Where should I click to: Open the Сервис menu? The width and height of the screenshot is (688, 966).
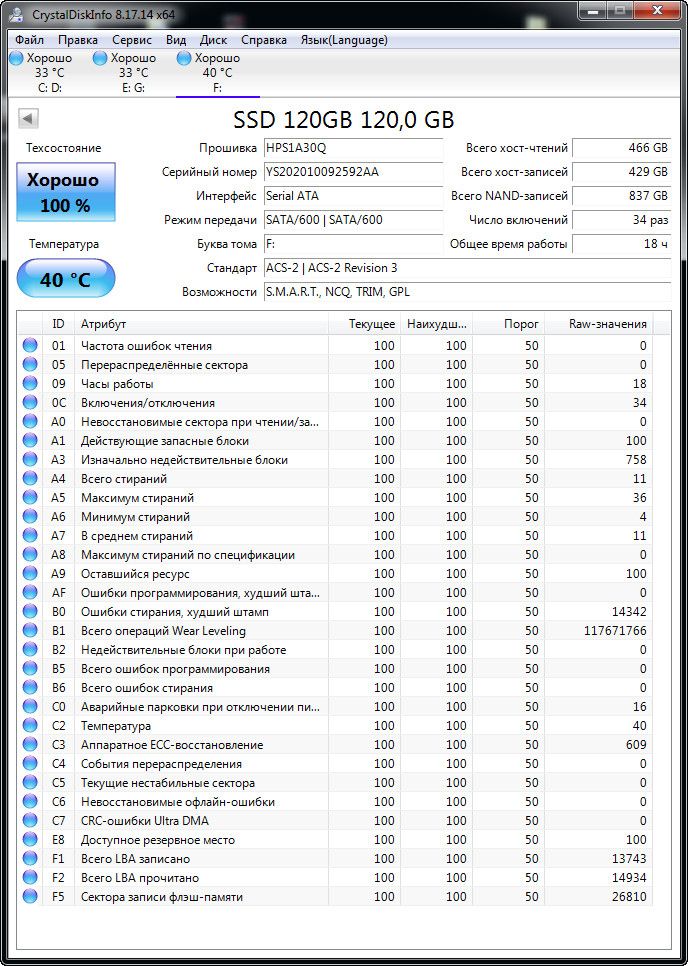(x=132, y=40)
